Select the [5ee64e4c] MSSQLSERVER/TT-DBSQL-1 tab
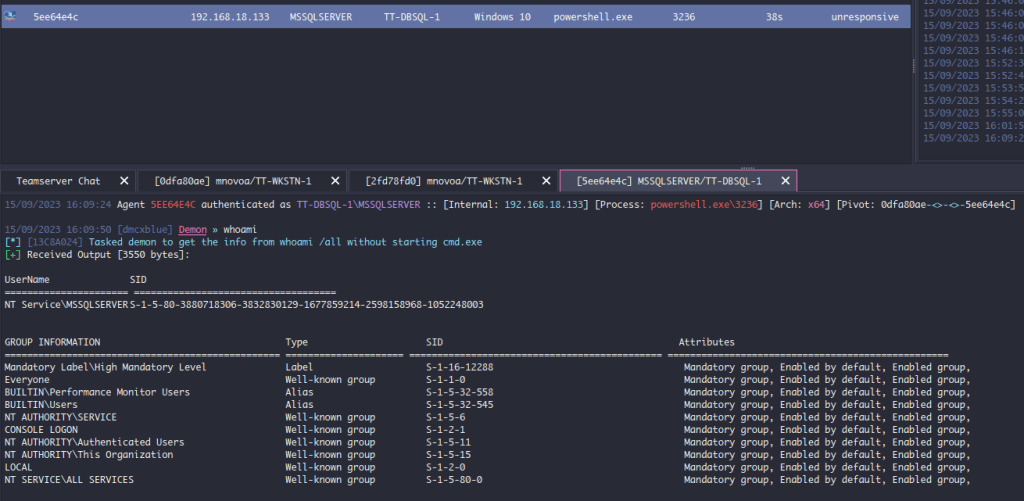 click(668, 181)
